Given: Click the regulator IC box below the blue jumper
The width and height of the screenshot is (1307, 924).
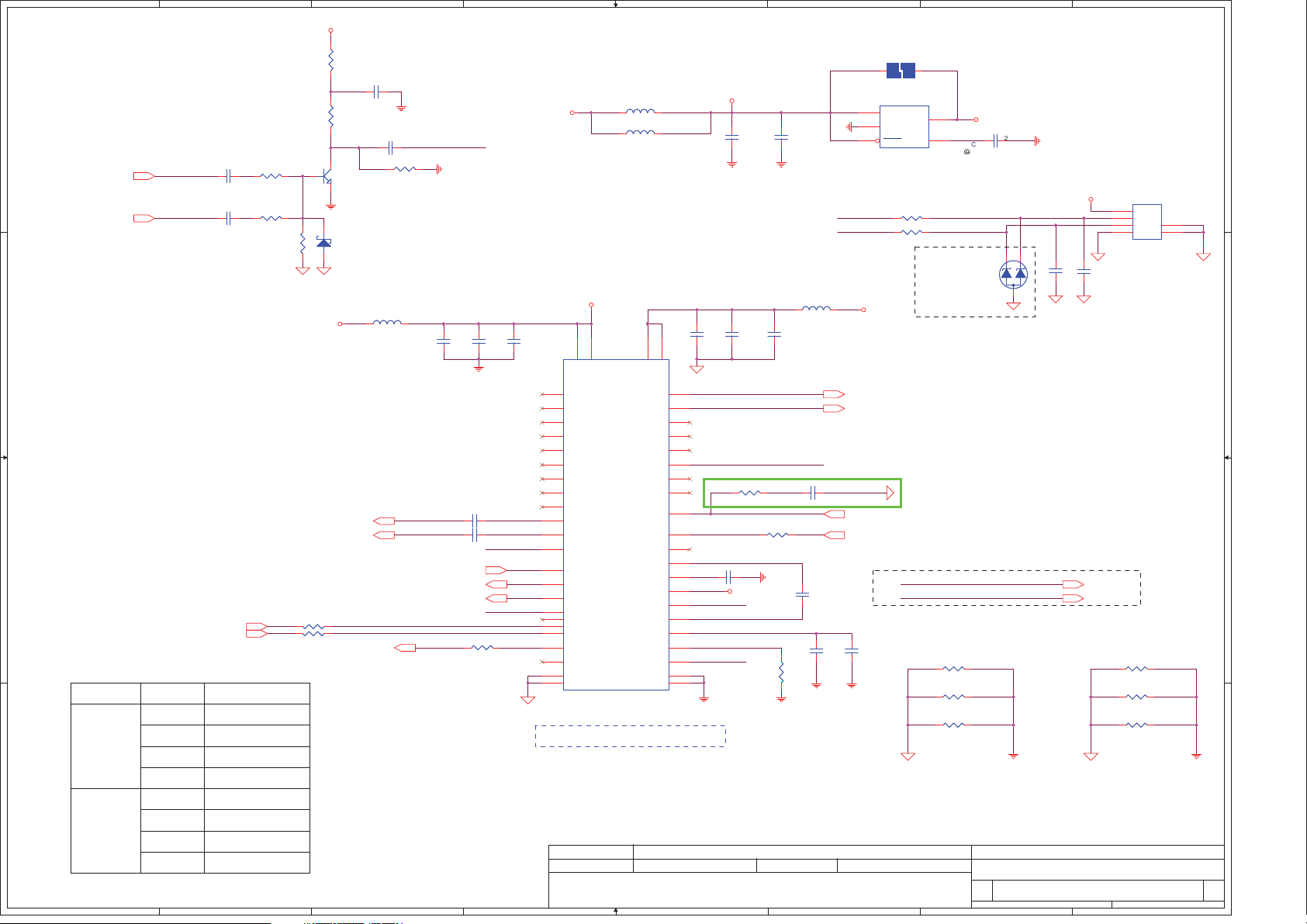Looking at the screenshot, I should (904, 126).
